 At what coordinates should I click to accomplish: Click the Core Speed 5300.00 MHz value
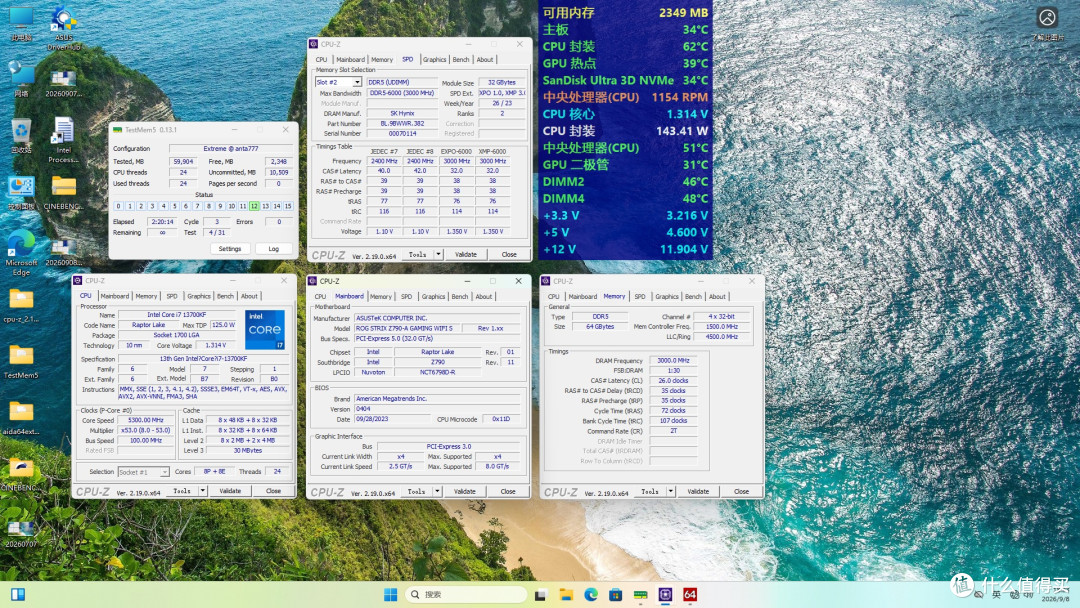click(145, 419)
